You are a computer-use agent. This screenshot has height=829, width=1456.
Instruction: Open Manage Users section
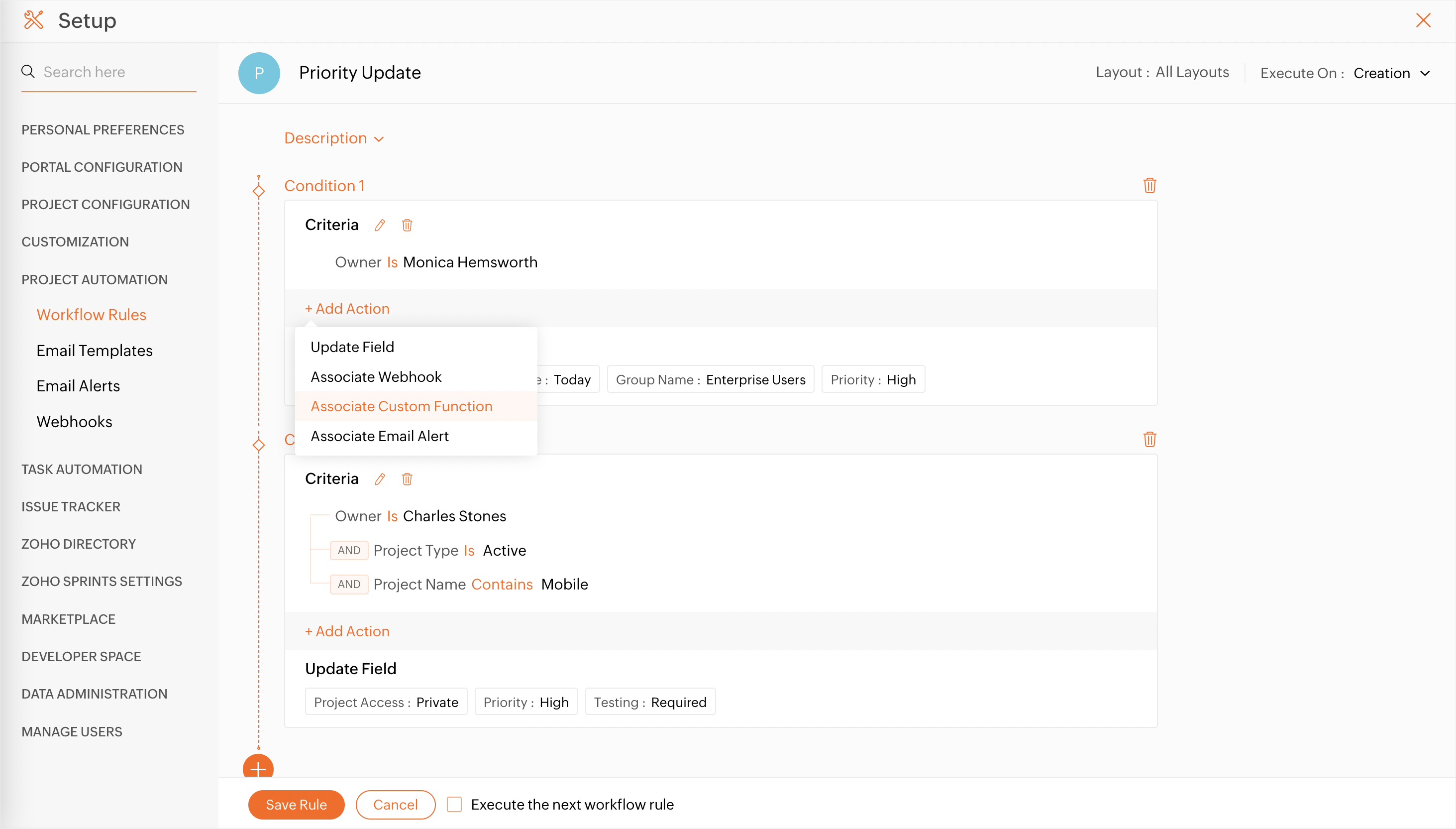click(x=72, y=731)
